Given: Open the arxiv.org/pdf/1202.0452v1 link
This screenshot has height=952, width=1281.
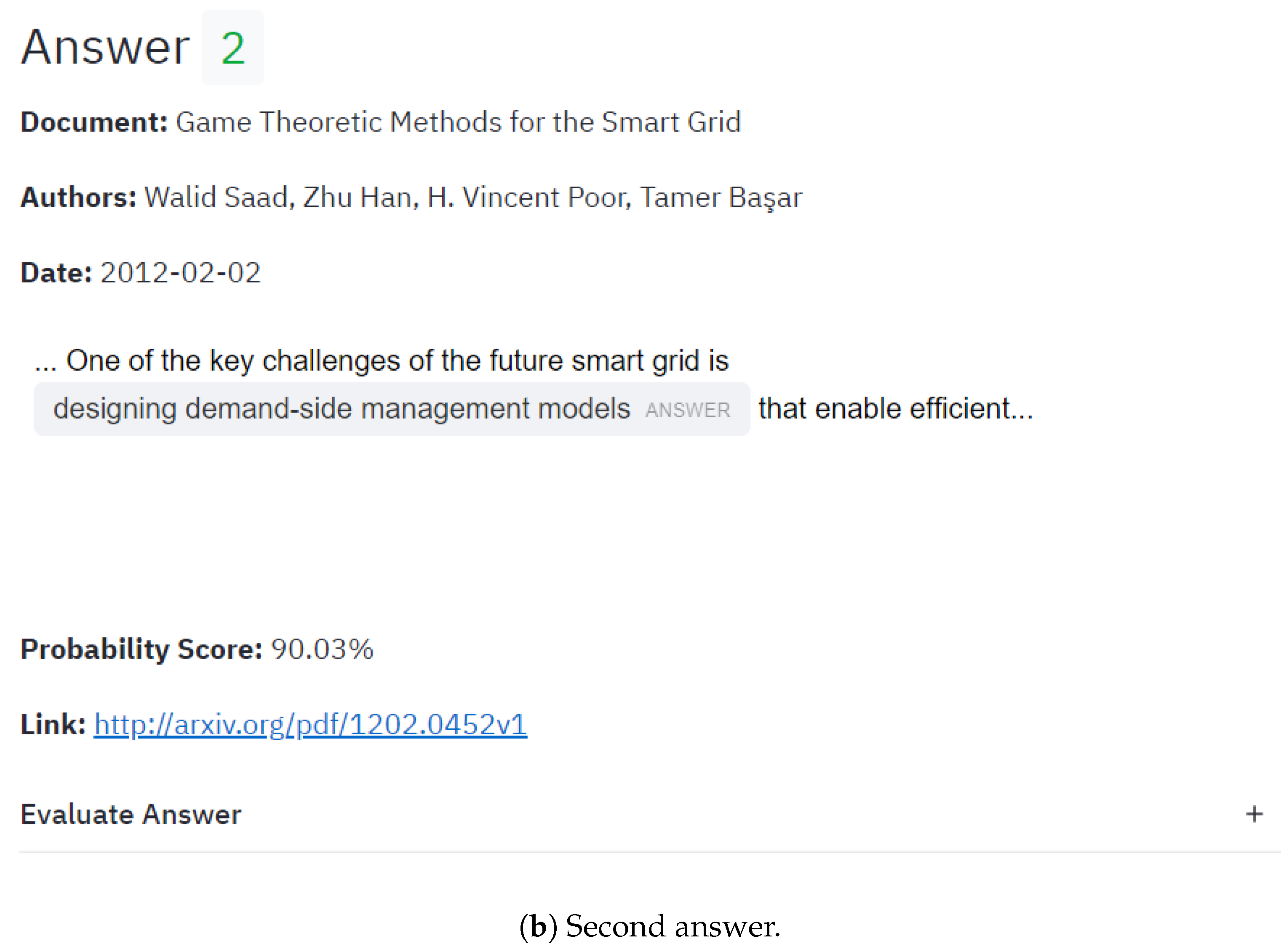Looking at the screenshot, I should (310, 724).
